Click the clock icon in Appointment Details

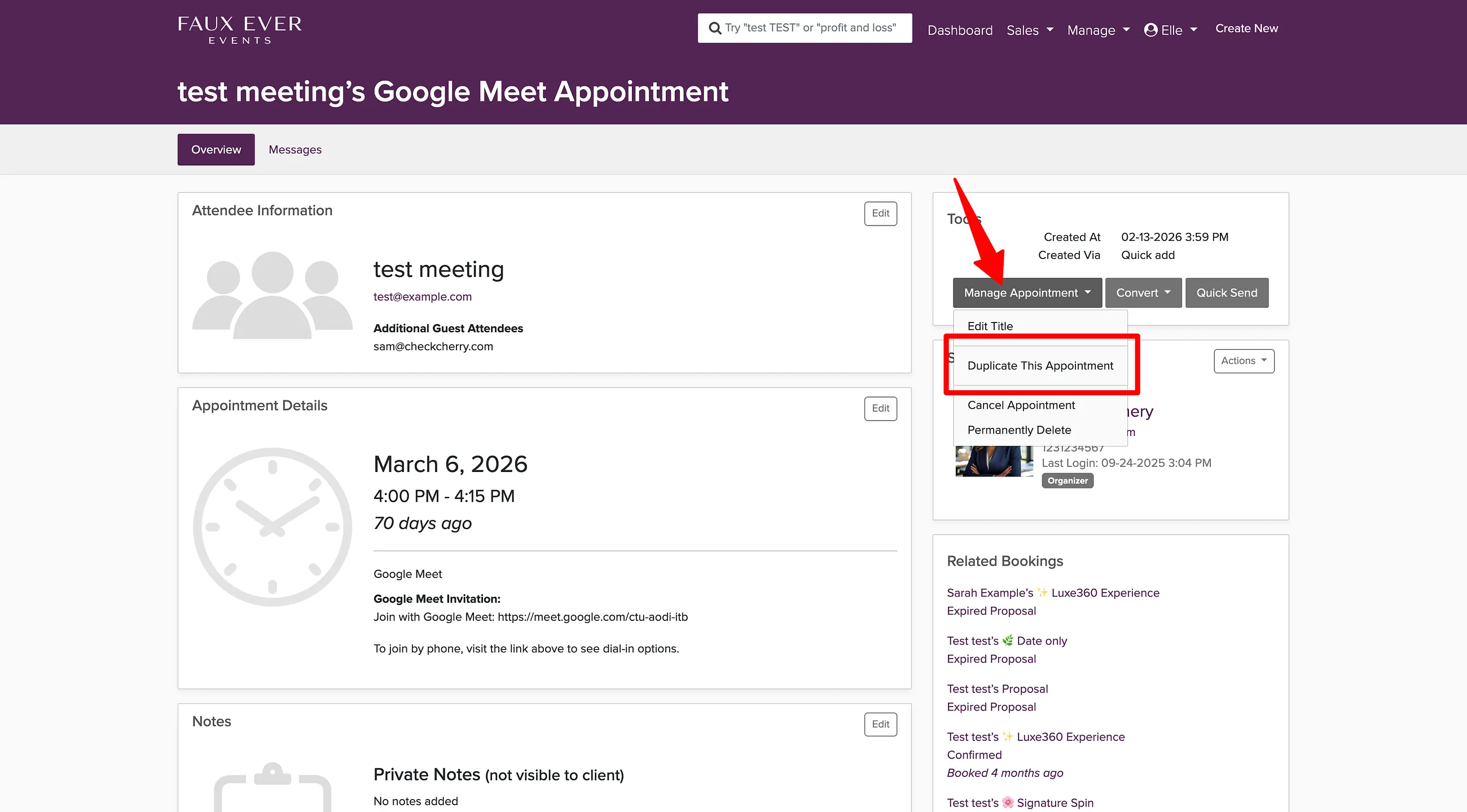pos(272,527)
